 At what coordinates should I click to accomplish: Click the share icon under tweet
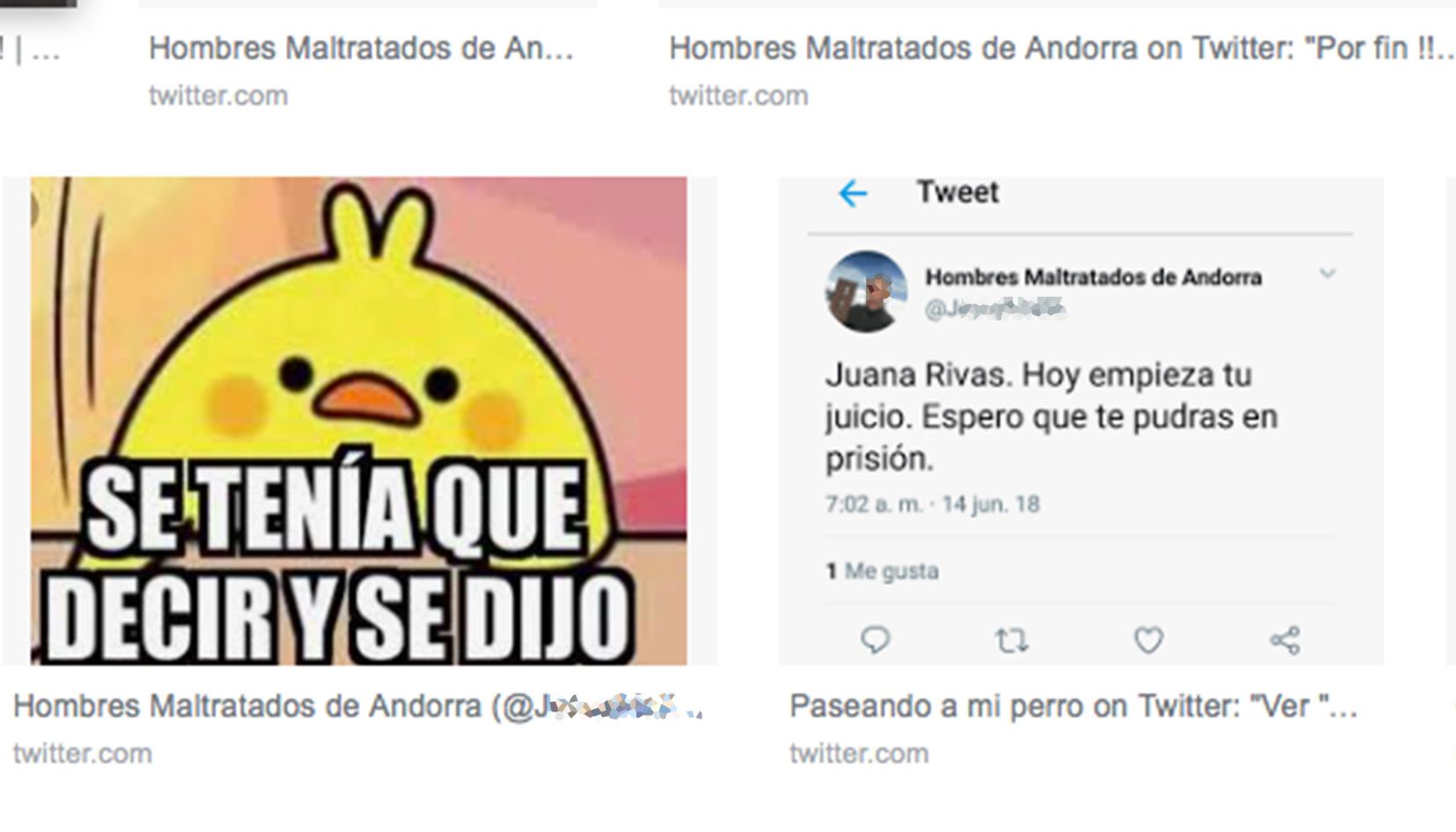1284,640
